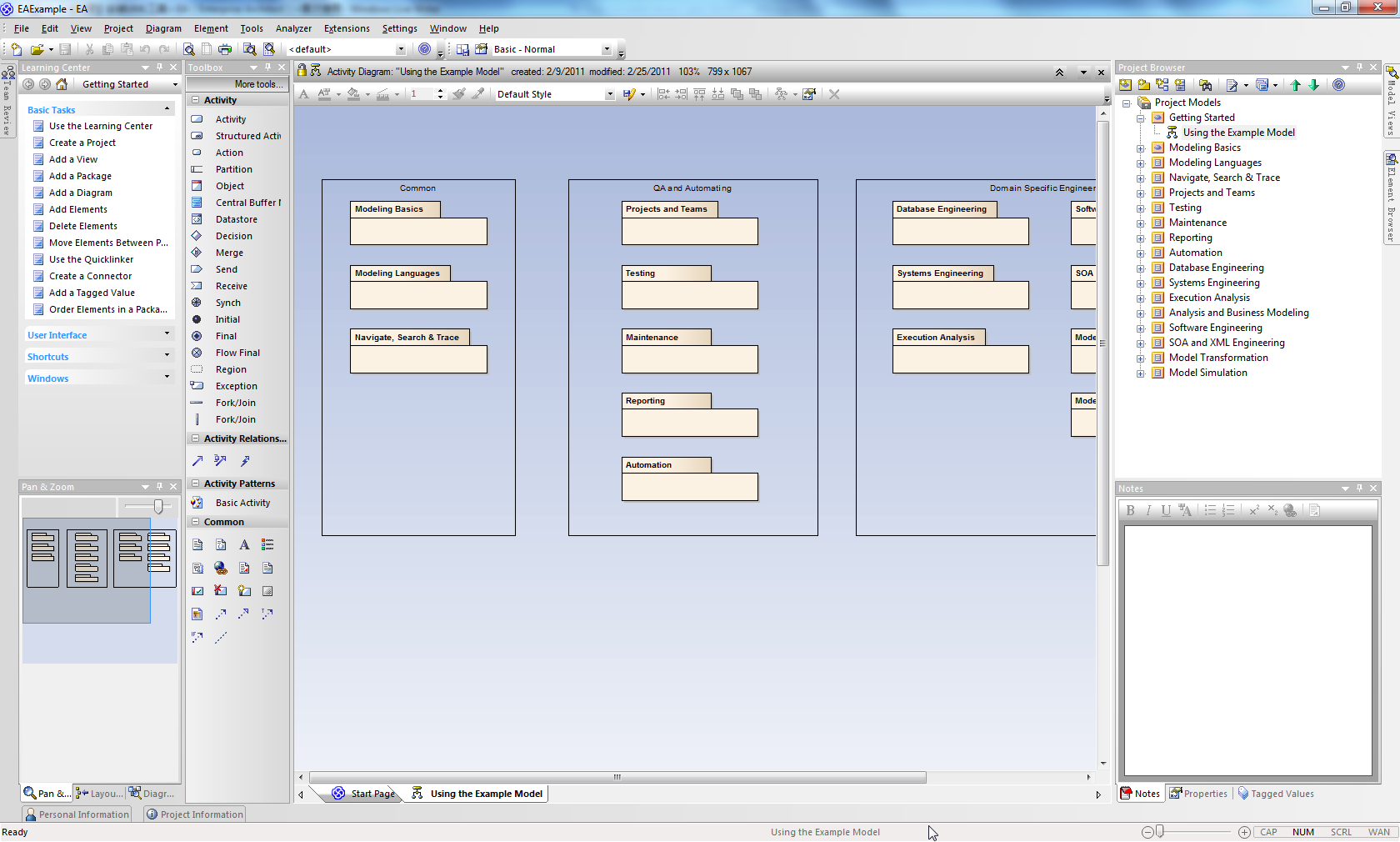Click inside the Notes text area
This screenshot has height=842, width=1400.
(x=1247, y=650)
